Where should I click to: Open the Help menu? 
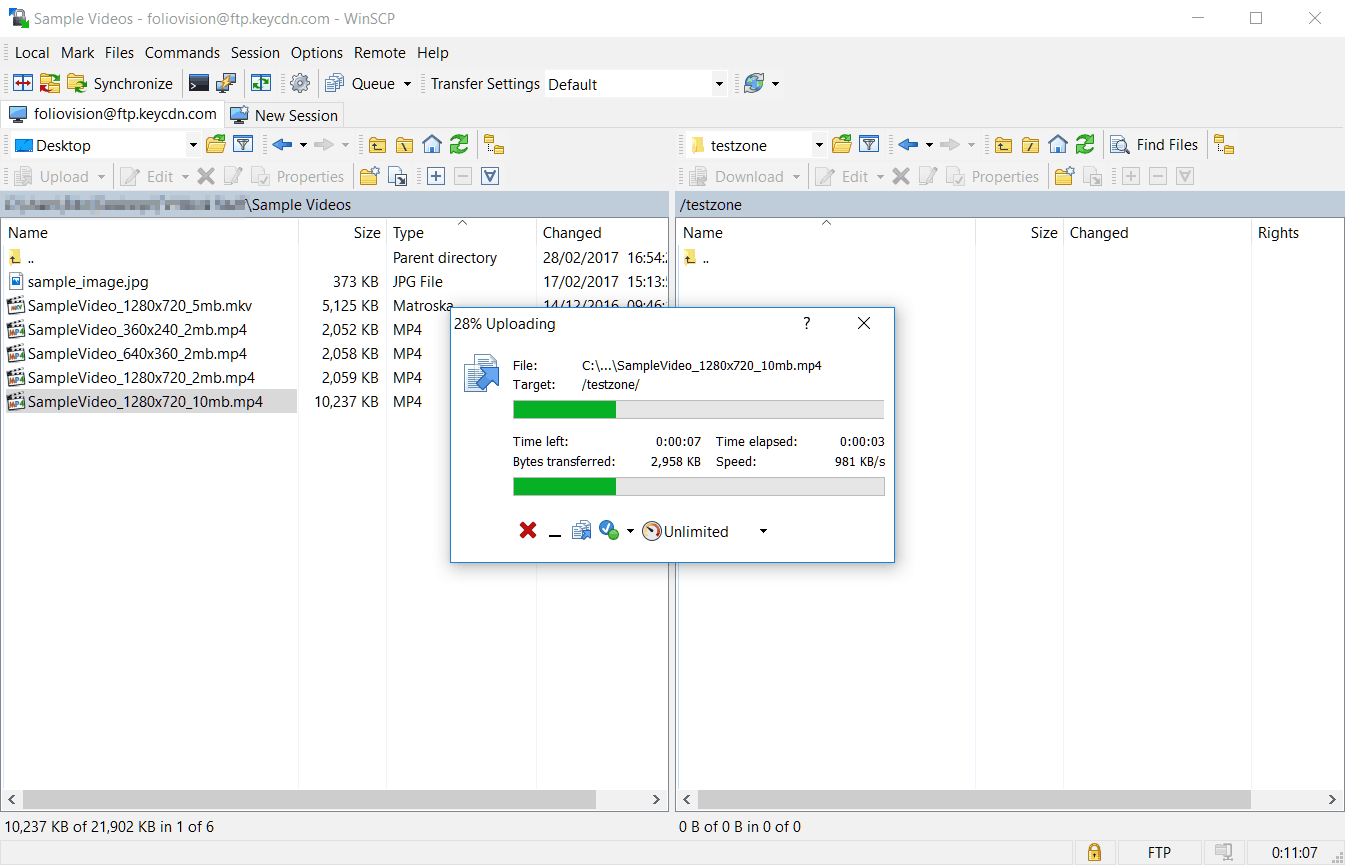(433, 53)
